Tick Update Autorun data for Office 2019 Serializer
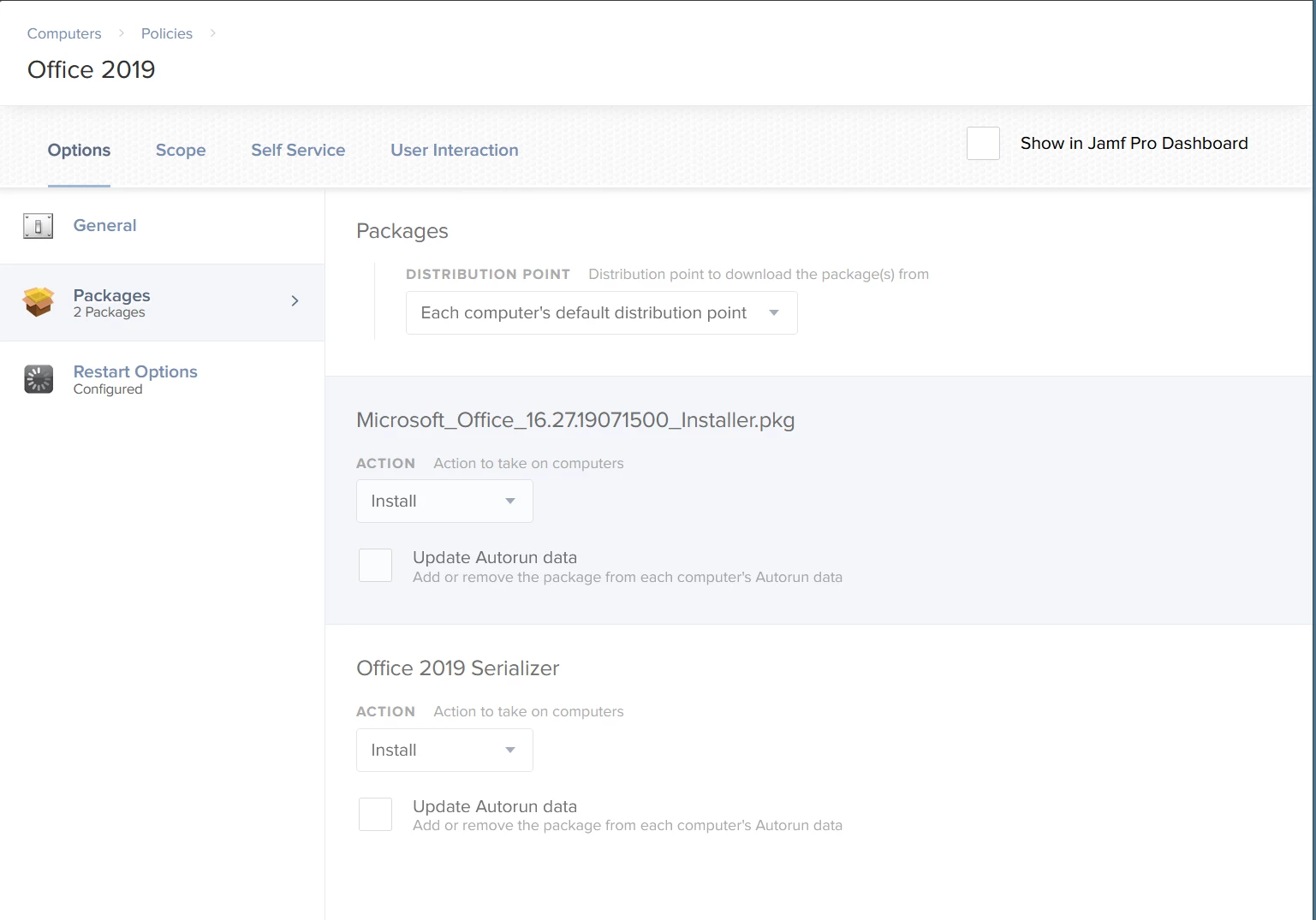Viewport: 1316px width, 920px height. point(375,815)
